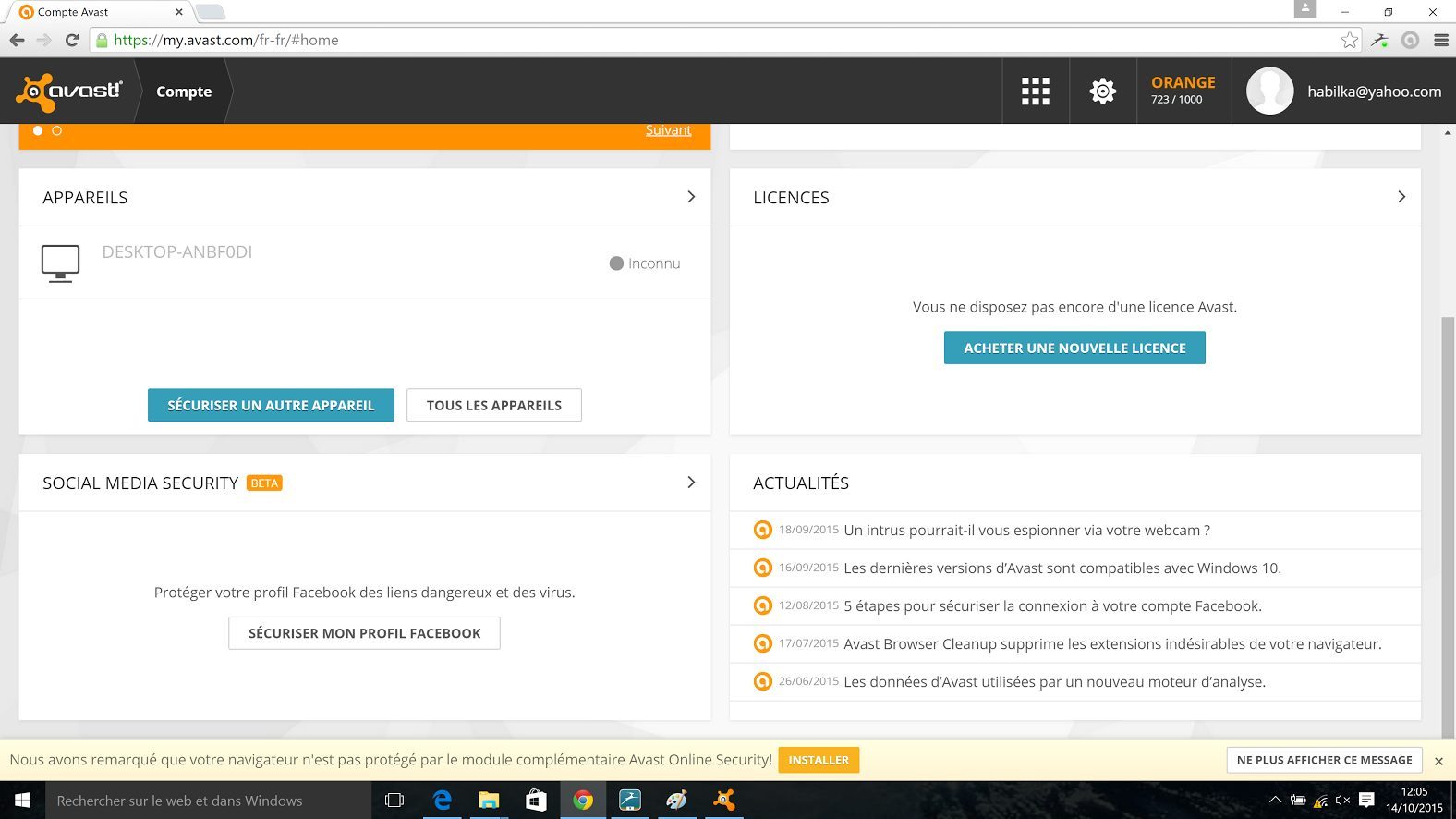
Task: Open the Action Center notifications icon
Action: coord(1366,801)
